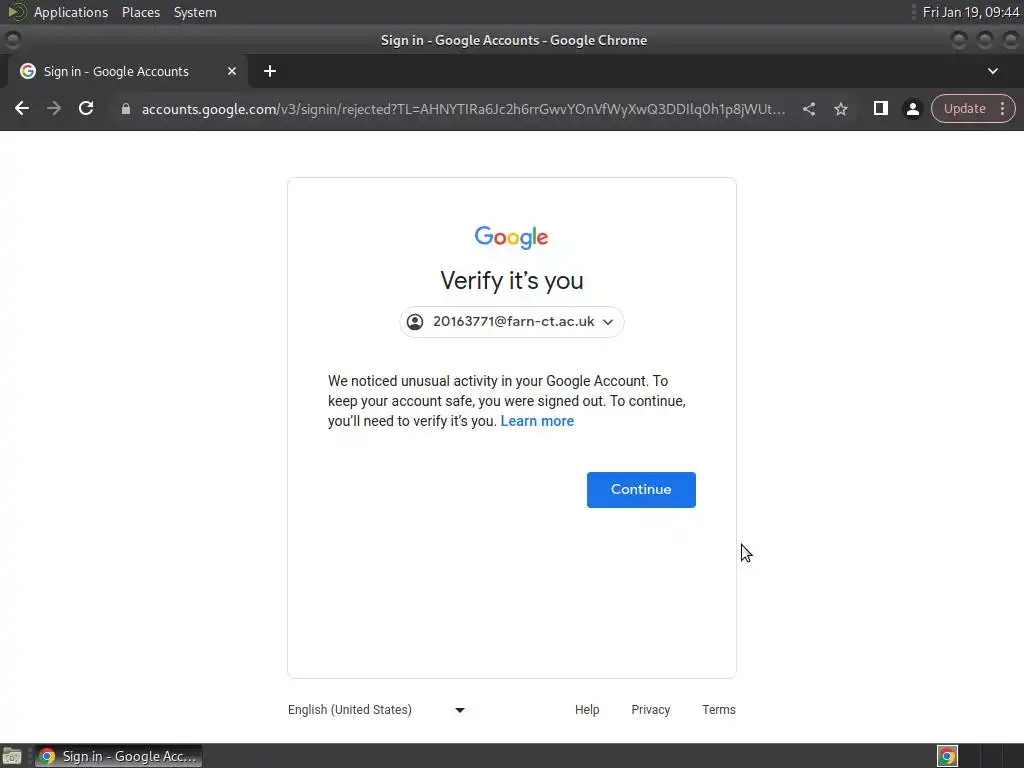
Task: Open the Chrome profile menu
Action: click(x=912, y=109)
